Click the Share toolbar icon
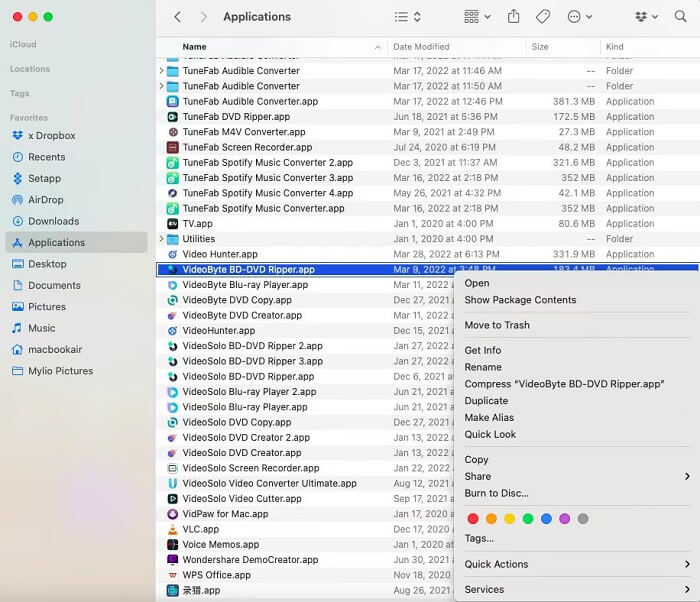Viewport: 700px width, 602px height. (513, 17)
